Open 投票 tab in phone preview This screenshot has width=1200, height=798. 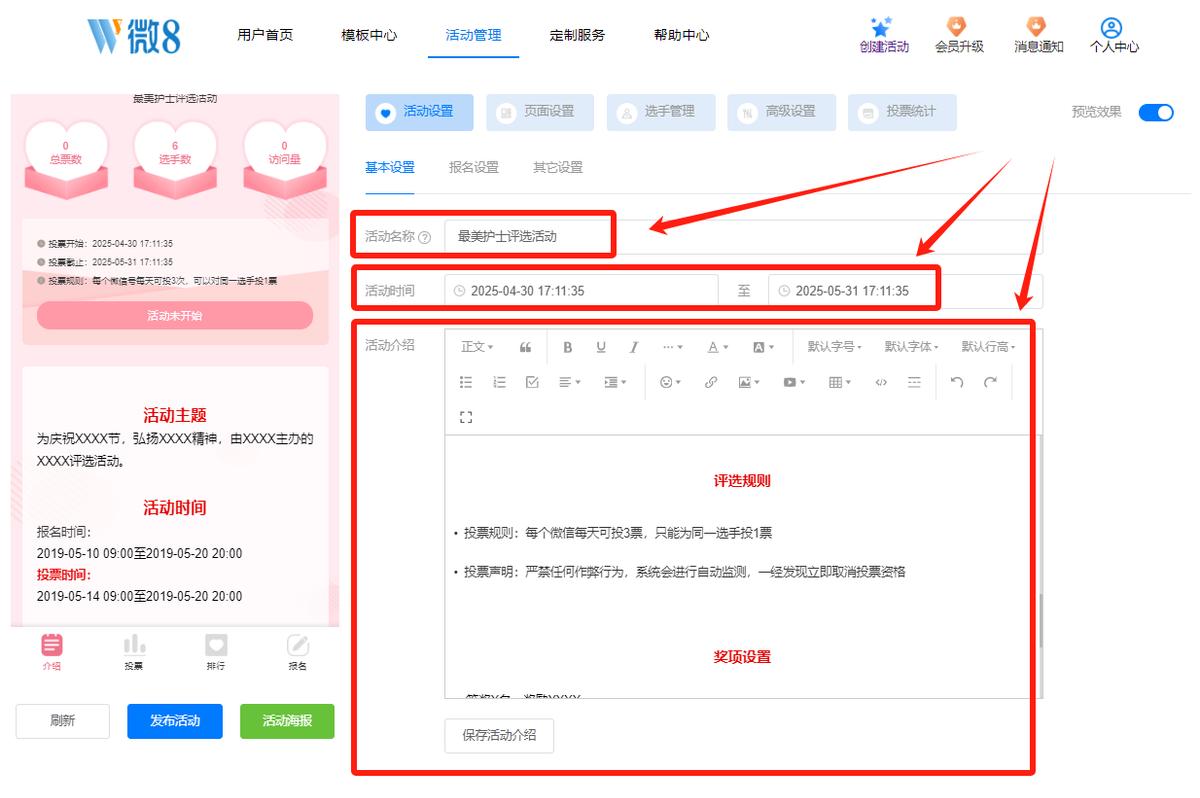pyautogui.click(x=134, y=652)
